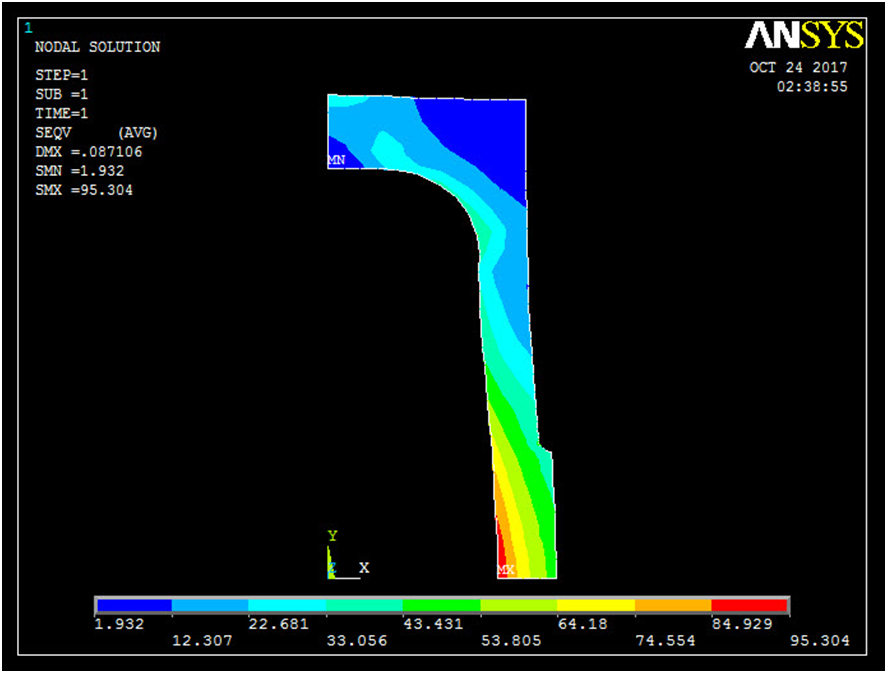The image size is (887, 673).
Task: Click the MX maximum stress marker
Action: coord(506,570)
